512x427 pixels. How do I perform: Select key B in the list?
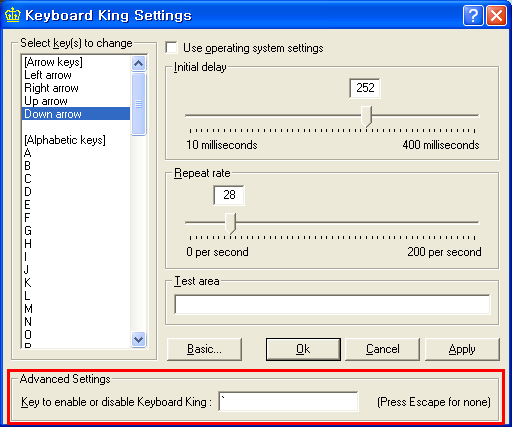coord(76,166)
